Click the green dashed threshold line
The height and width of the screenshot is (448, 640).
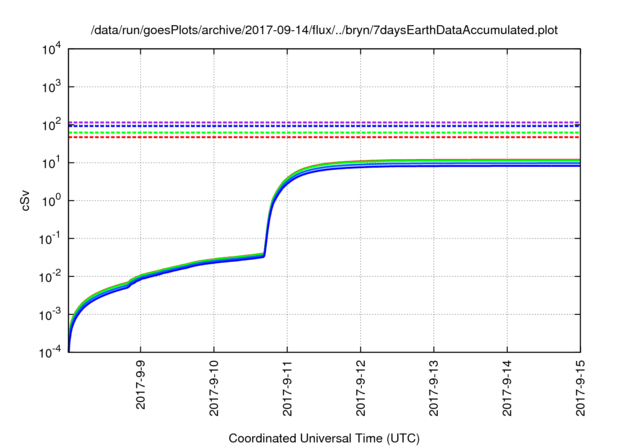point(324,133)
